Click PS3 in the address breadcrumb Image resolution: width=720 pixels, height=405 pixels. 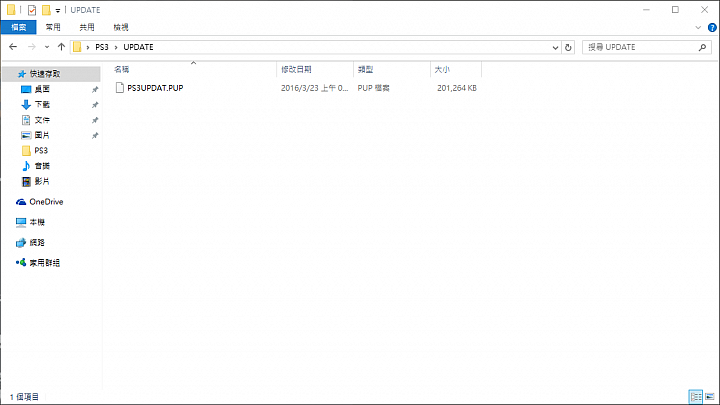pos(102,47)
